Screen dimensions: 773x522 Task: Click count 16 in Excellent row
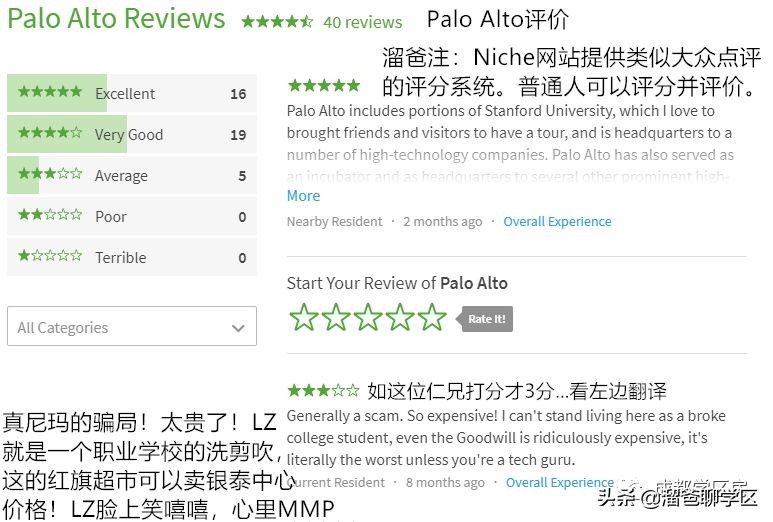coord(238,94)
